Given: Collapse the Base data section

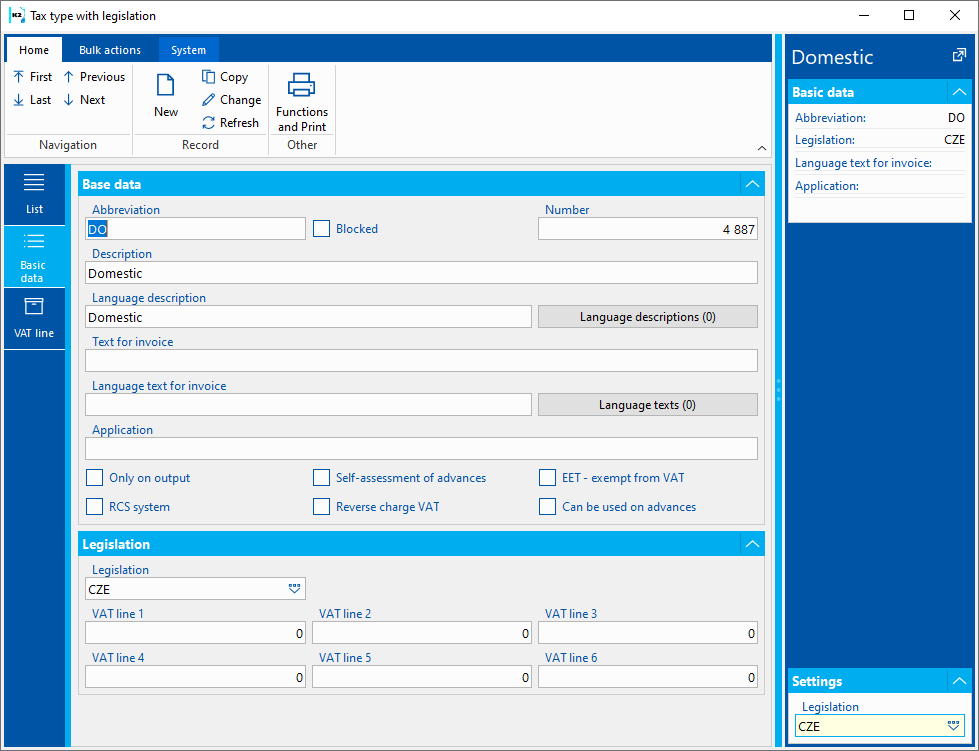Looking at the screenshot, I should click(752, 184).
